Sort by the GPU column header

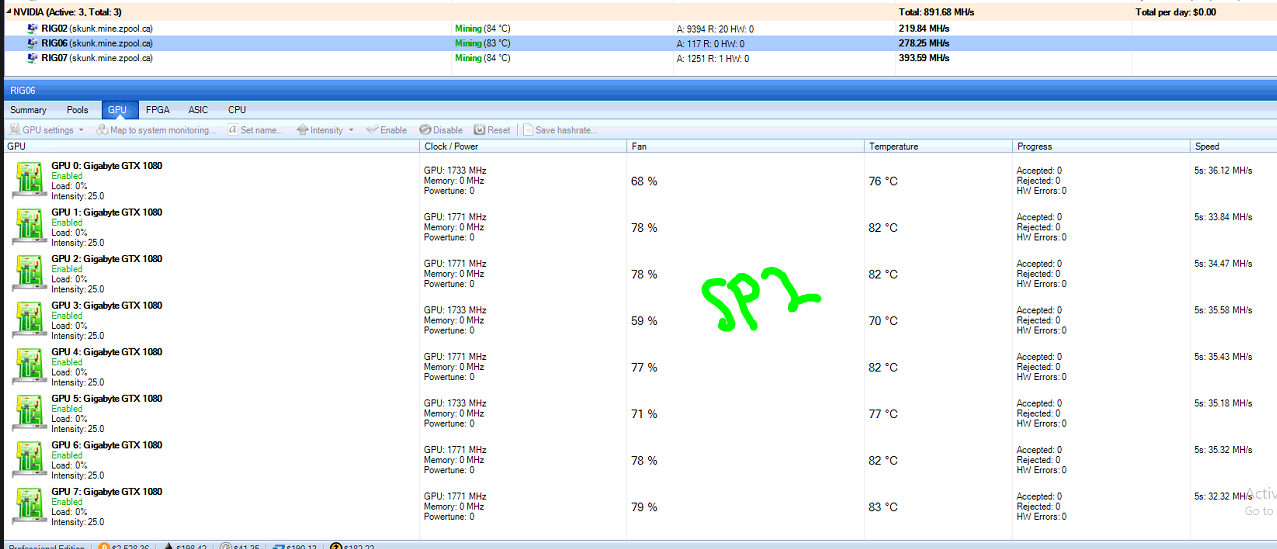(211, 146)
